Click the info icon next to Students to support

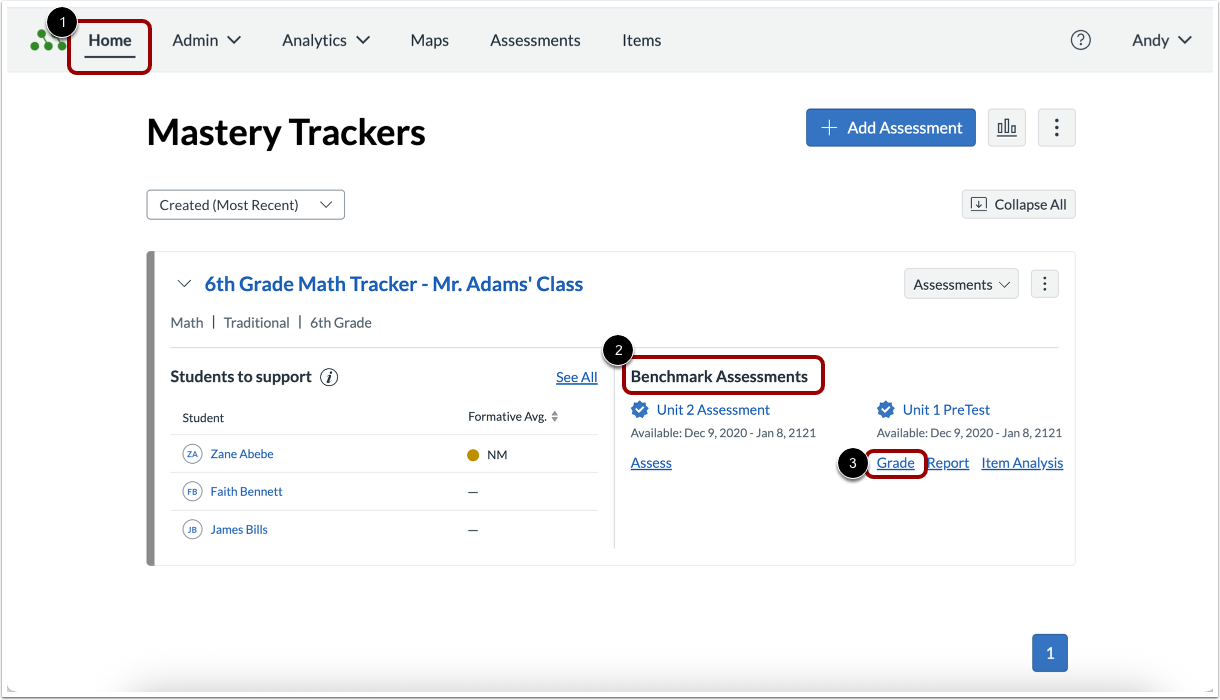coord(329,377)
